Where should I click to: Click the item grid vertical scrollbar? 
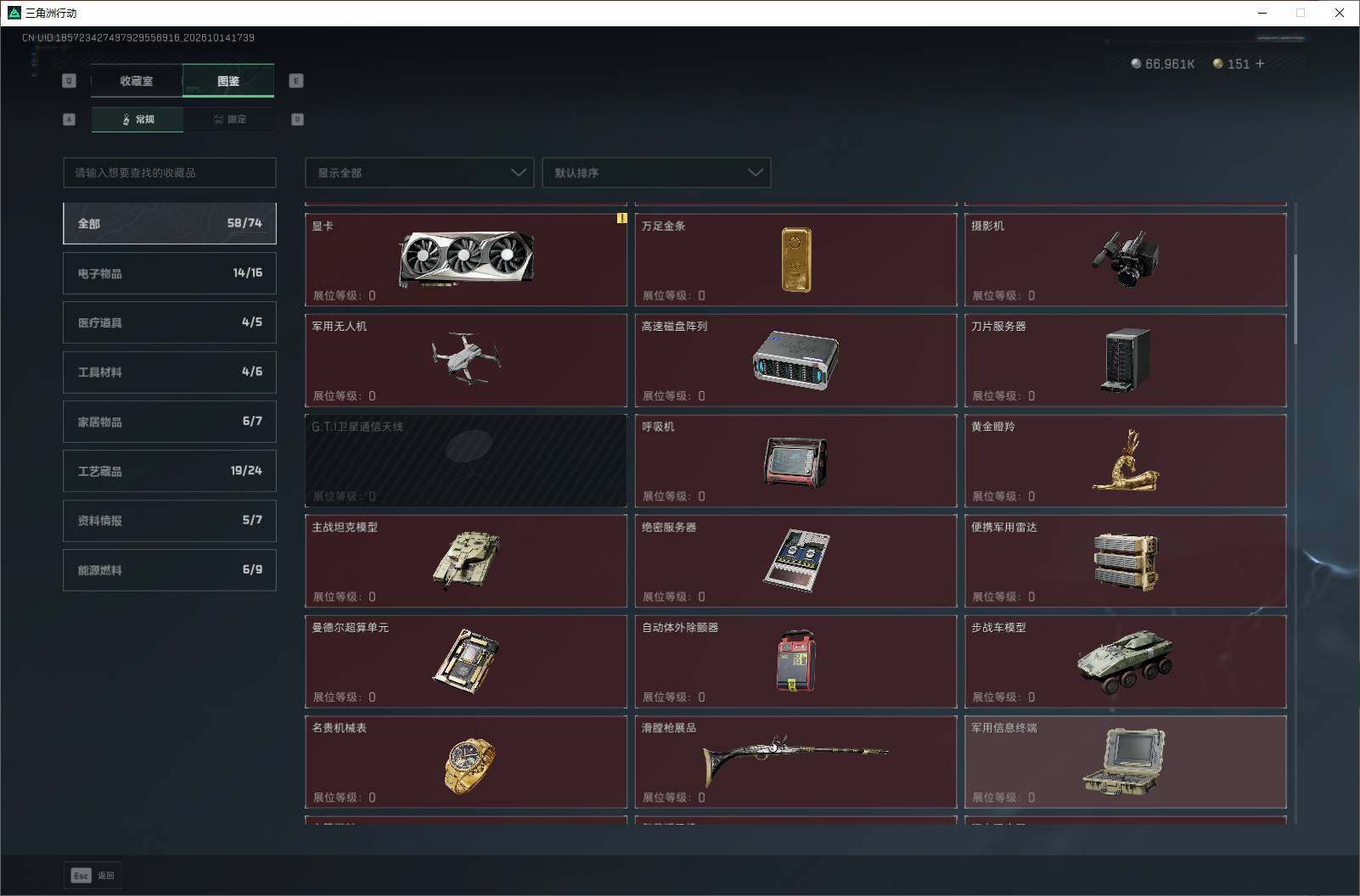pos(1295,299)
